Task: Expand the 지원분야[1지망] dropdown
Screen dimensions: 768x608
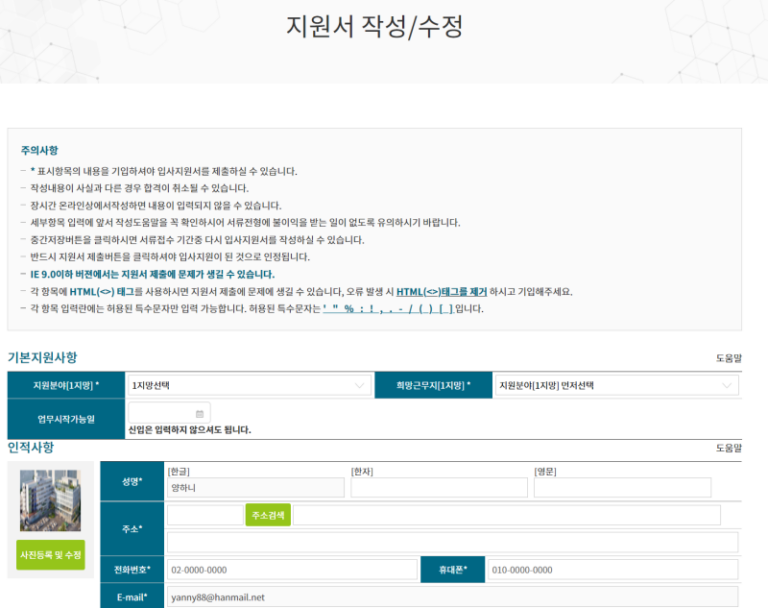Action: (x=250, y=385)
